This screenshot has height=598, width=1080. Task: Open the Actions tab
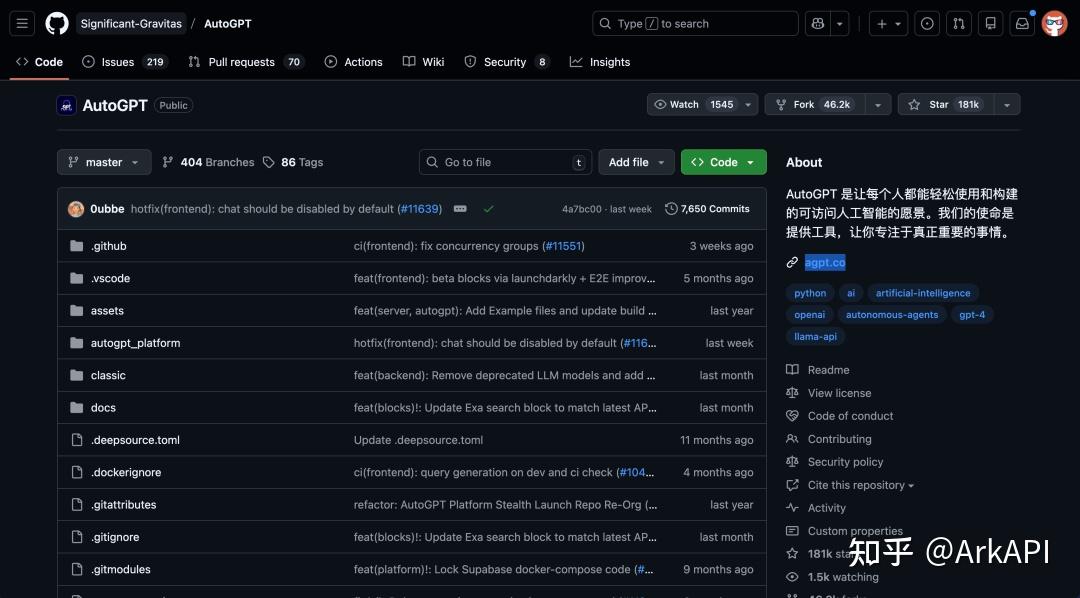coord(353,62)
